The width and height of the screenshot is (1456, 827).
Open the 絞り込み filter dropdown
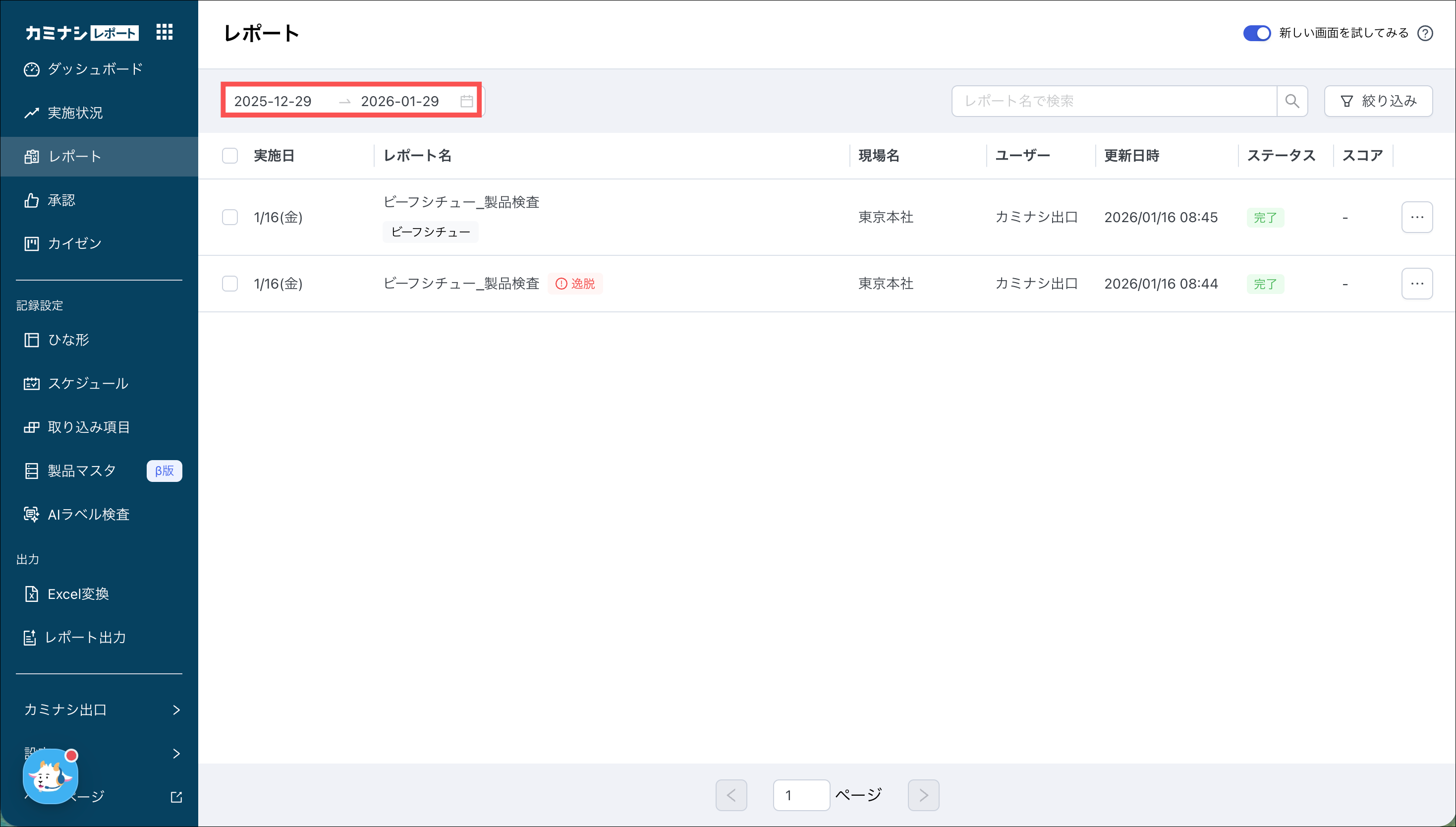click(x=1378, y=101)
